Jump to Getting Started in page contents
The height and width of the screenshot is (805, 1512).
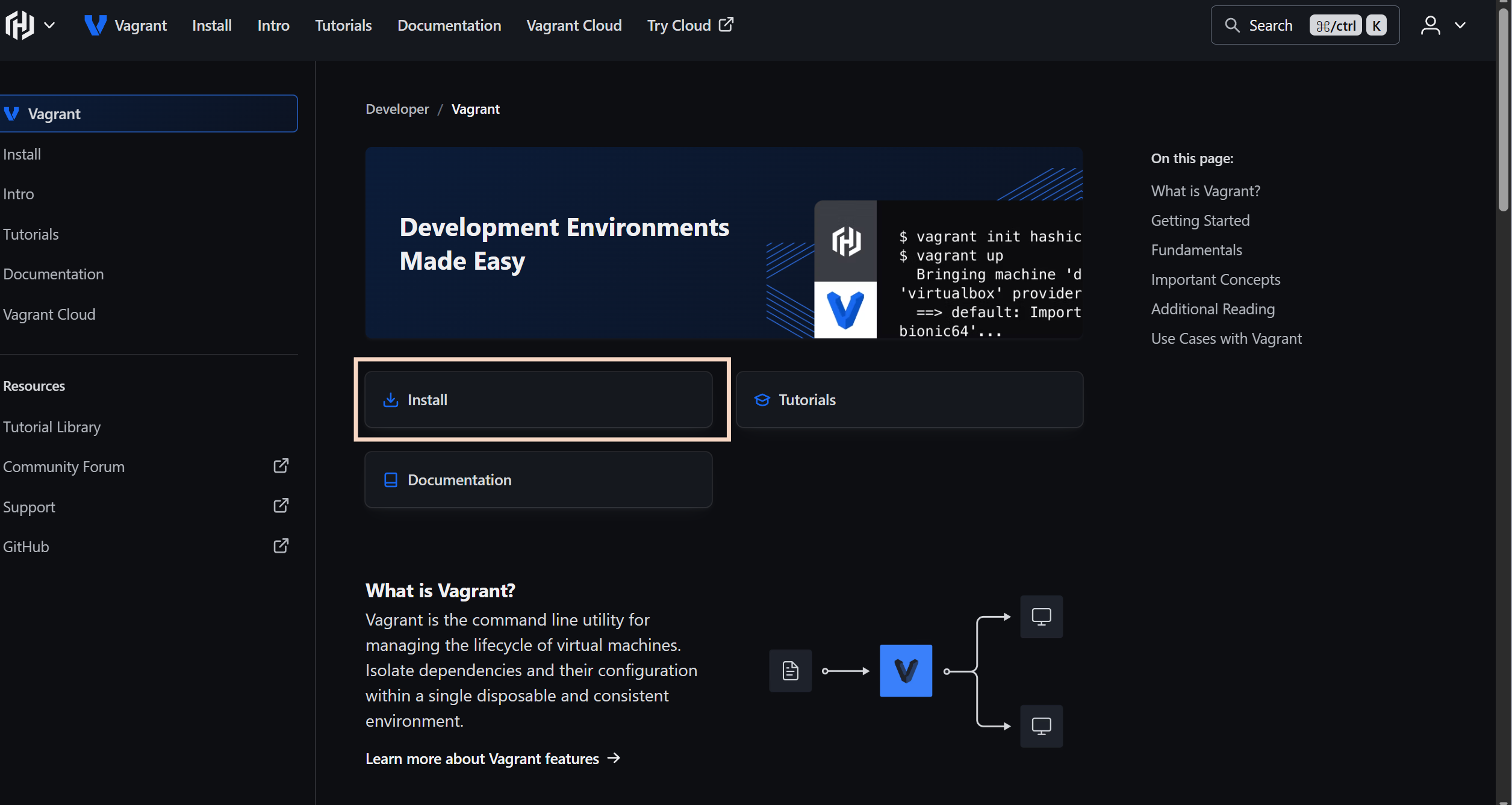pos(1200,220)
